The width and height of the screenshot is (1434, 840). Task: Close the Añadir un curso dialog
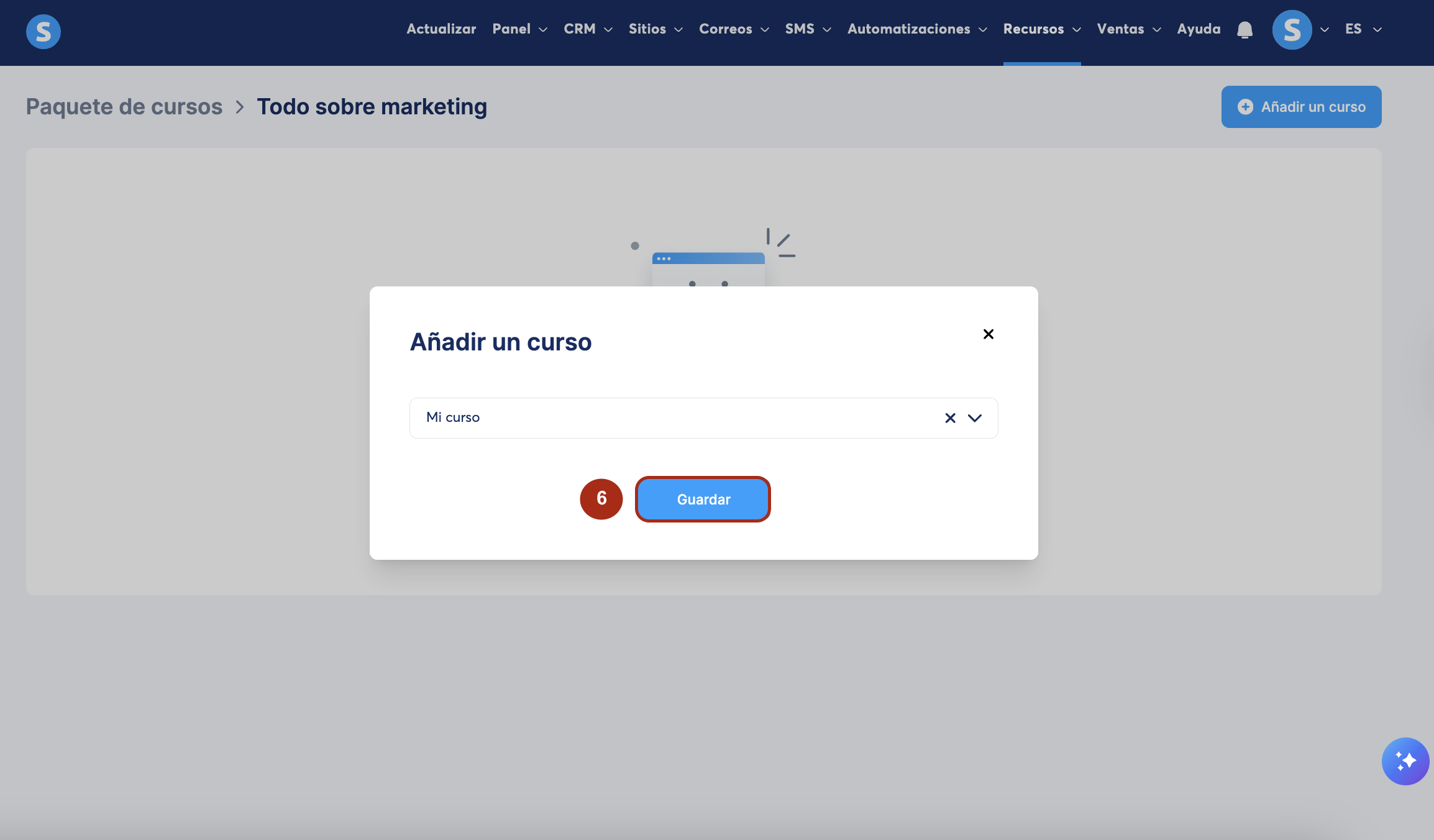pos(989,334)
